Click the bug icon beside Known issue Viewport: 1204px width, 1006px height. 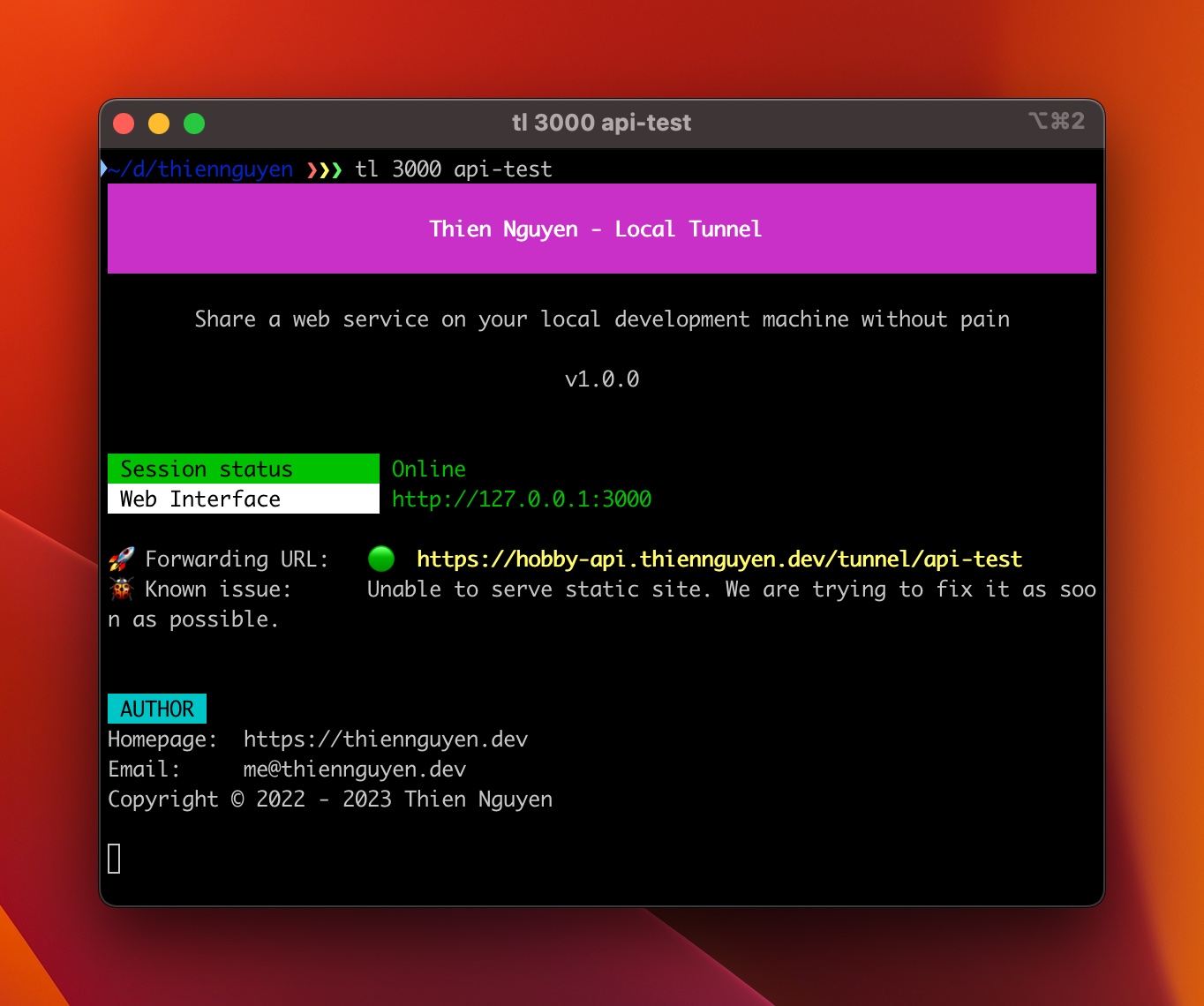point(121,589)
